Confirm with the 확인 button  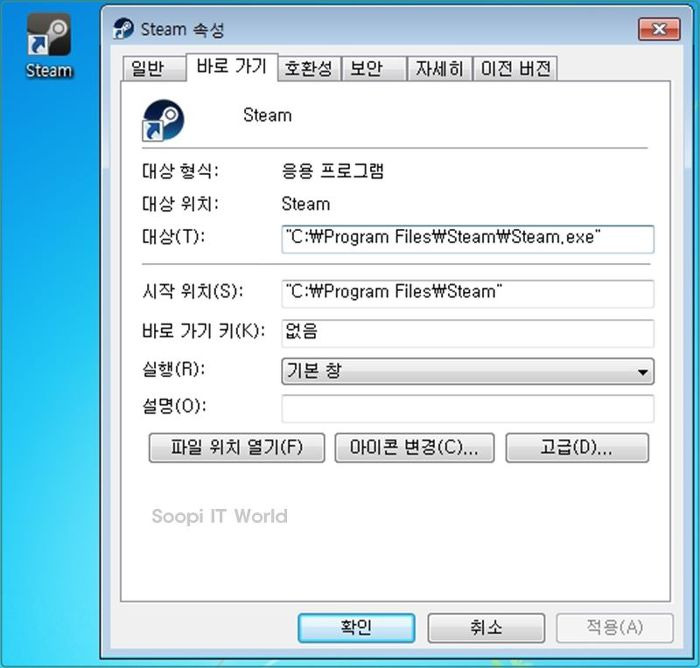point(356,628)
